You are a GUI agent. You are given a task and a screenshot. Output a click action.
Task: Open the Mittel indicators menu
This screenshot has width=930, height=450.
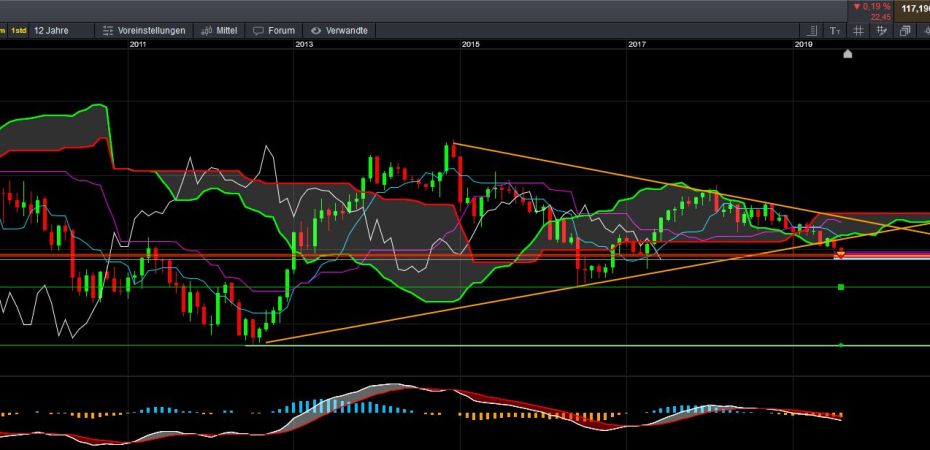(x=219, y=31)
